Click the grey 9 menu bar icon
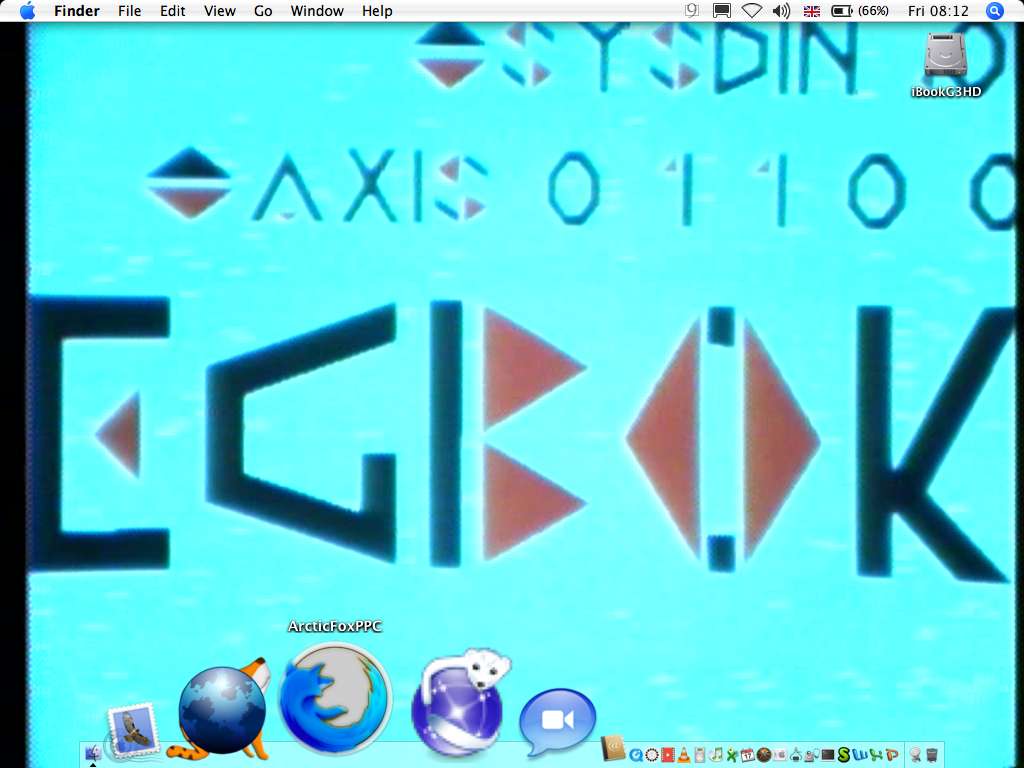This screenshot has width=1024, height=768. coord(692,10)
